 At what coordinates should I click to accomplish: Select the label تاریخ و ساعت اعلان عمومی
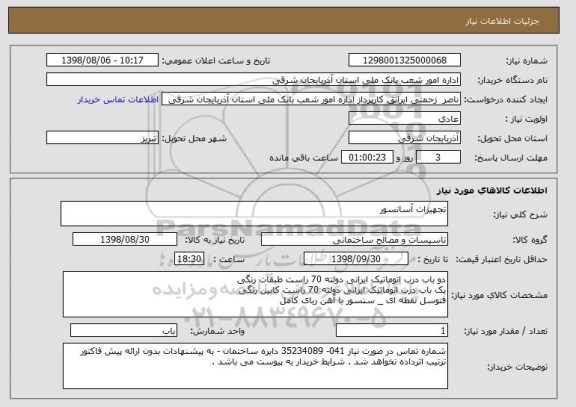216,61
